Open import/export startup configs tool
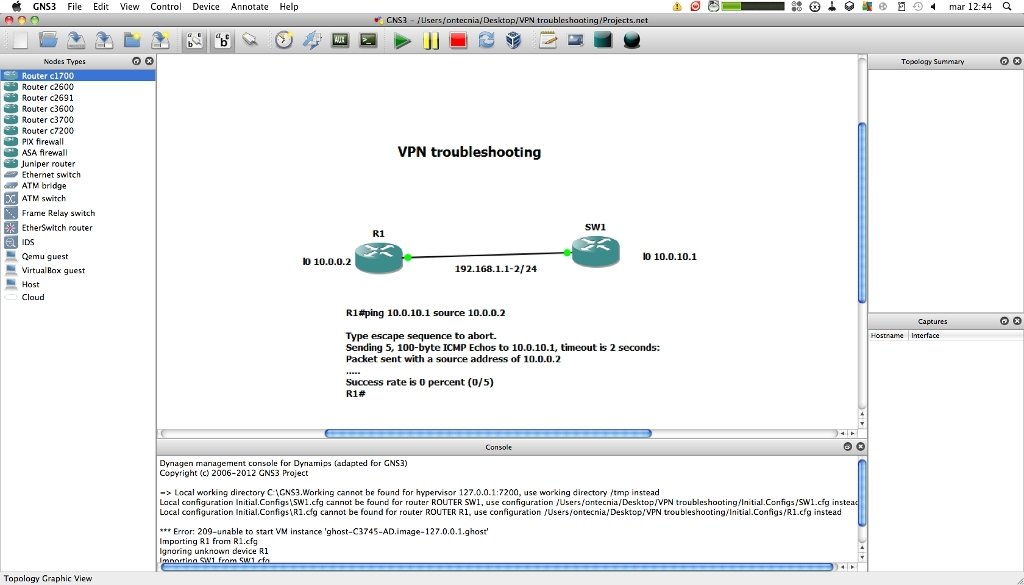 pyautogui.click(x=312, y=40)
